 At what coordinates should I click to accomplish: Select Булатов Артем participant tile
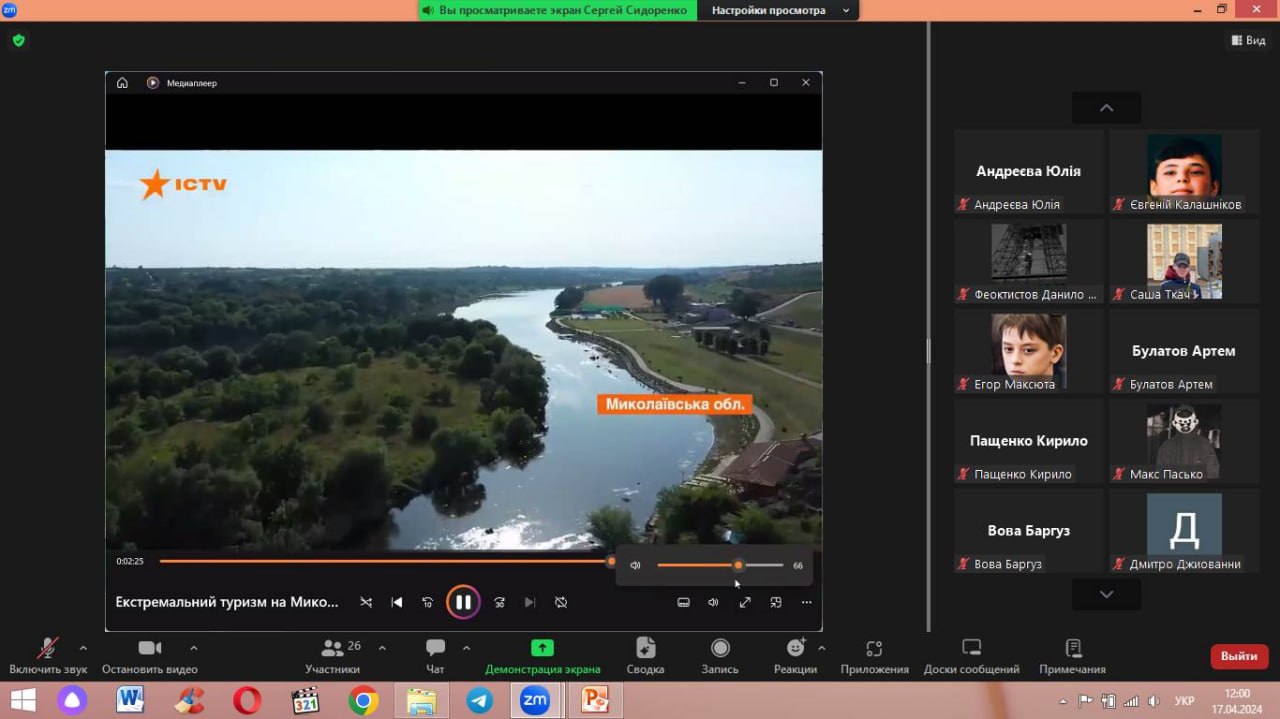pos(1184,351)
